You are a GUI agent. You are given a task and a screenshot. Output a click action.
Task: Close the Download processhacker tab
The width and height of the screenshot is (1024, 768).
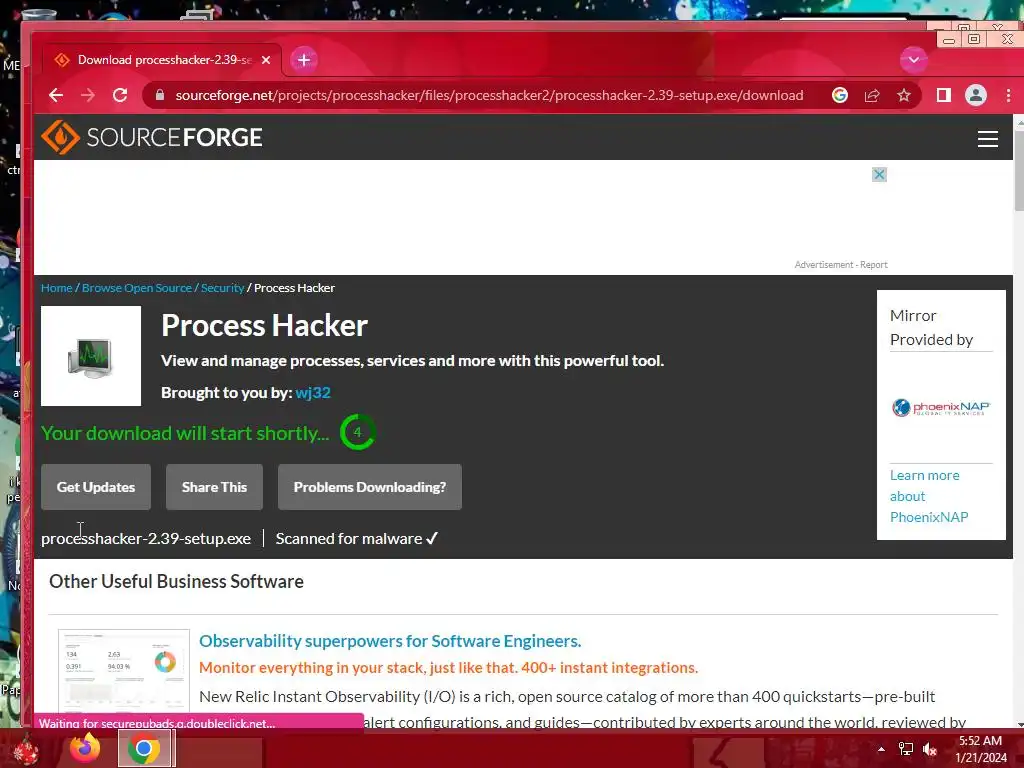[x=266, y=60]
